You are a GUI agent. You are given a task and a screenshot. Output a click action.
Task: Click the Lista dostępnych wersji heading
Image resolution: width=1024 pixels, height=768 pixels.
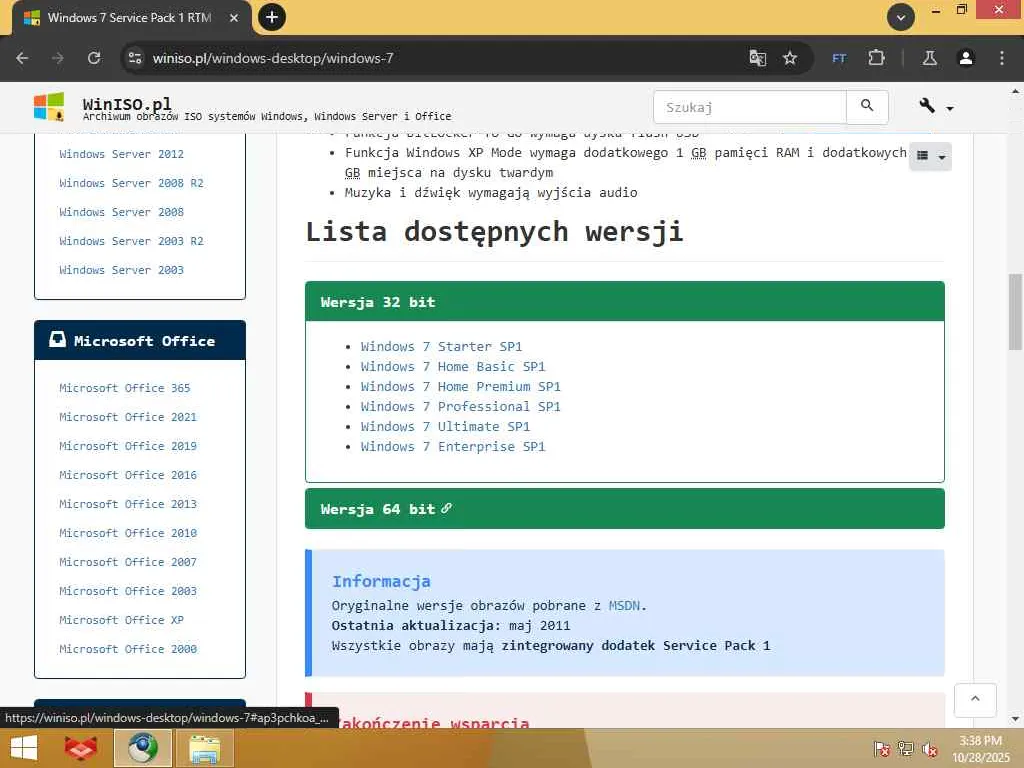point(494,232)
